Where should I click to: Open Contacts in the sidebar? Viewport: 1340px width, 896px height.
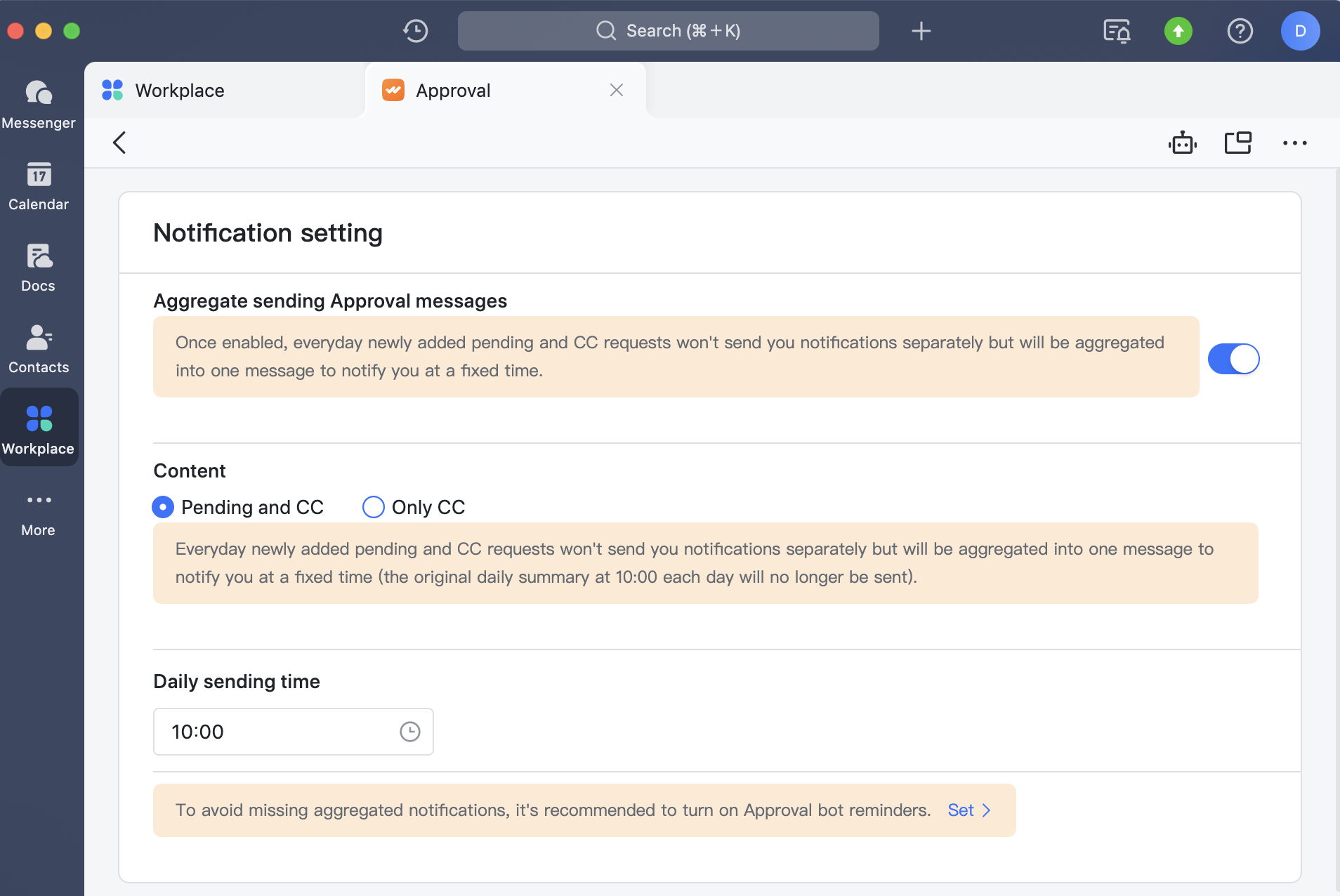[39, 348]
